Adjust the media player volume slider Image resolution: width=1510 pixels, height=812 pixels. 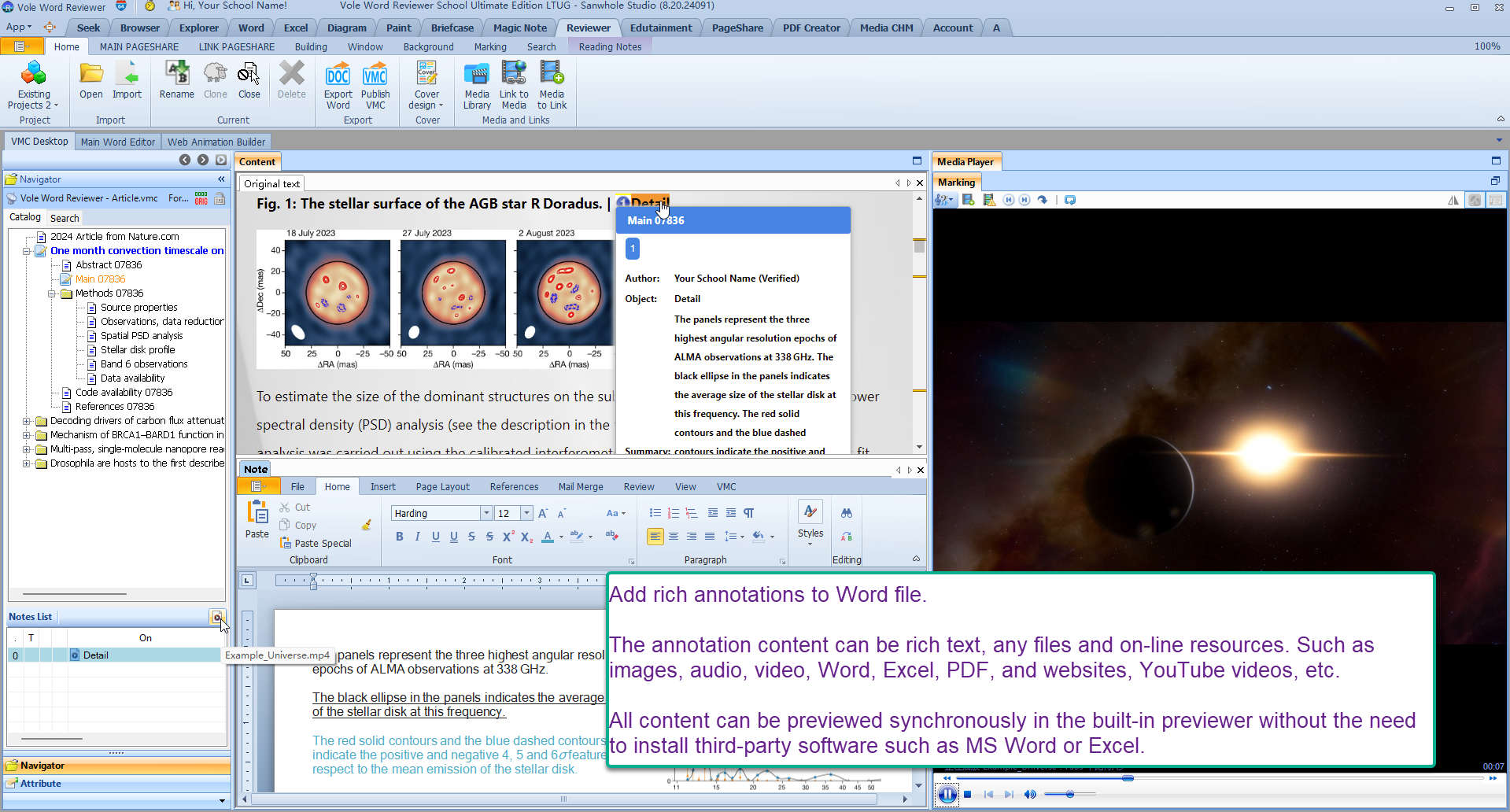tap(1069, 795)
